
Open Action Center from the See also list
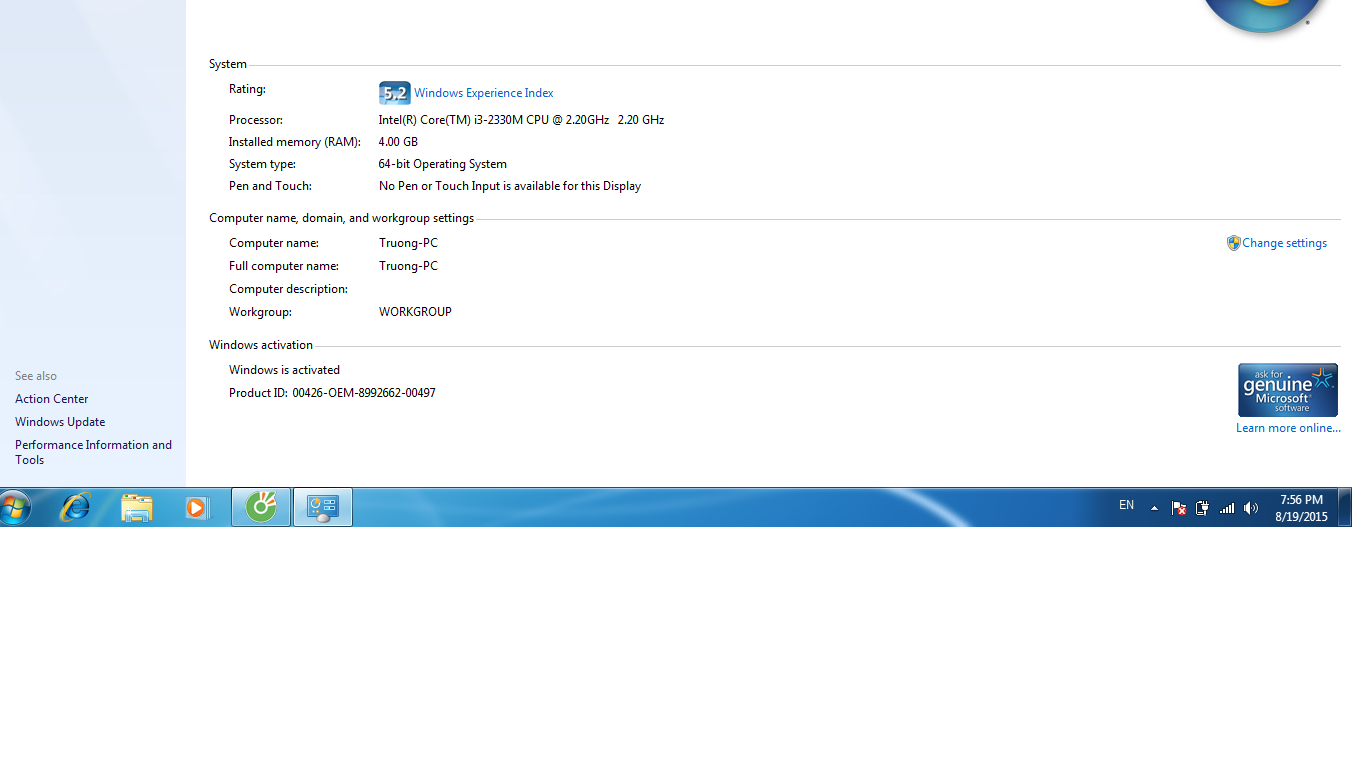click(x=52, y=399)
